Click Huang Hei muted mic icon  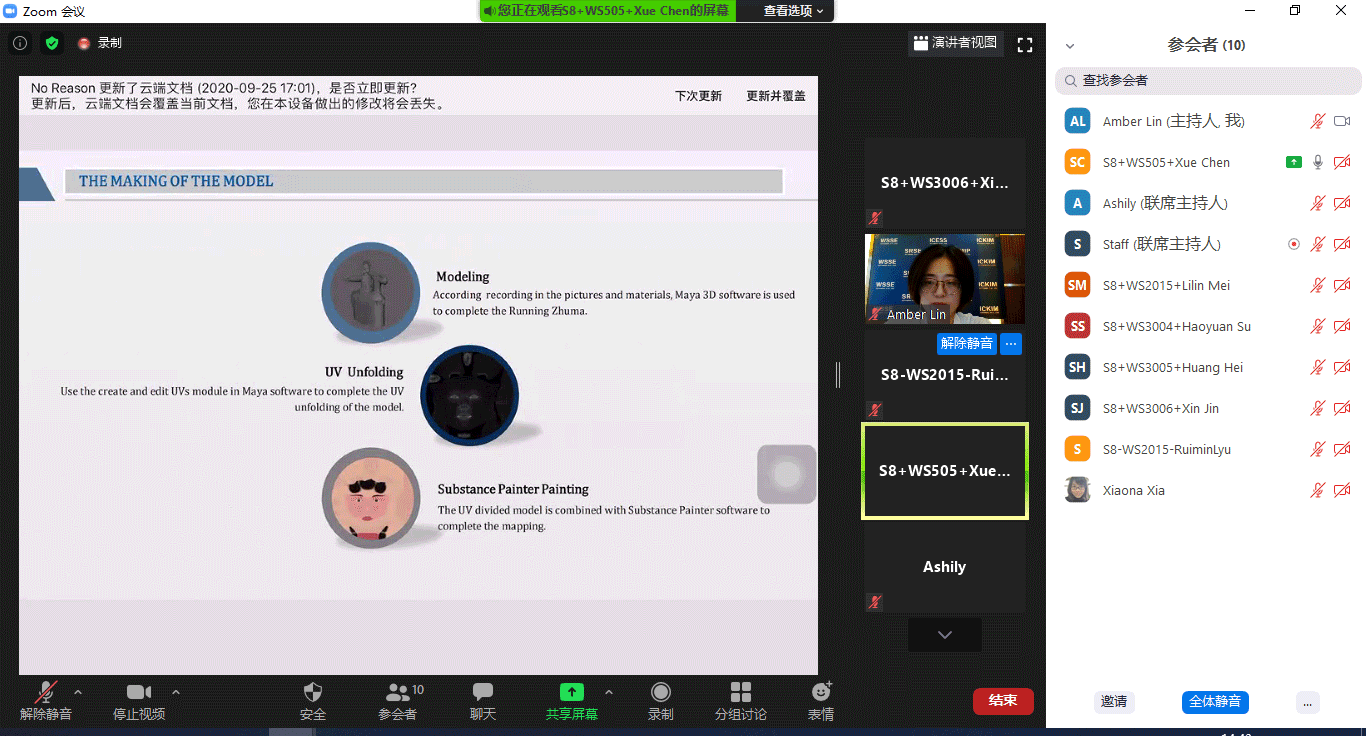point(1318,367)
